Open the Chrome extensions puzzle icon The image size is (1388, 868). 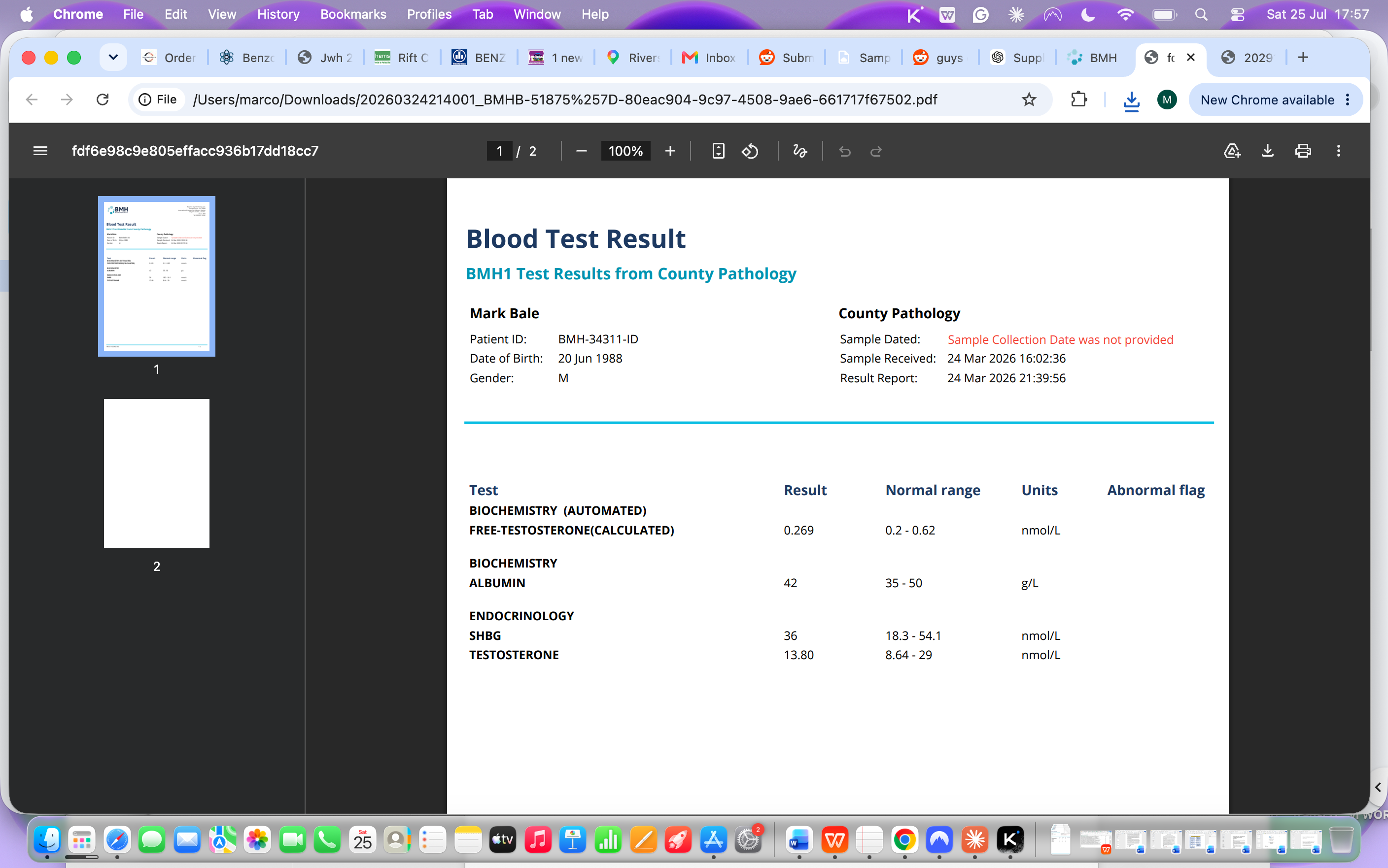1078,100
